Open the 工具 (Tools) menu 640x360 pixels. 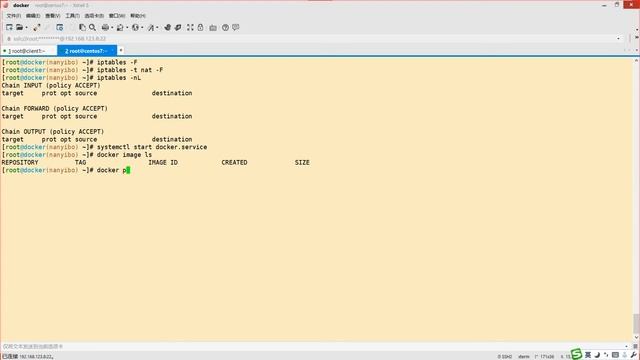pos(73,16)
